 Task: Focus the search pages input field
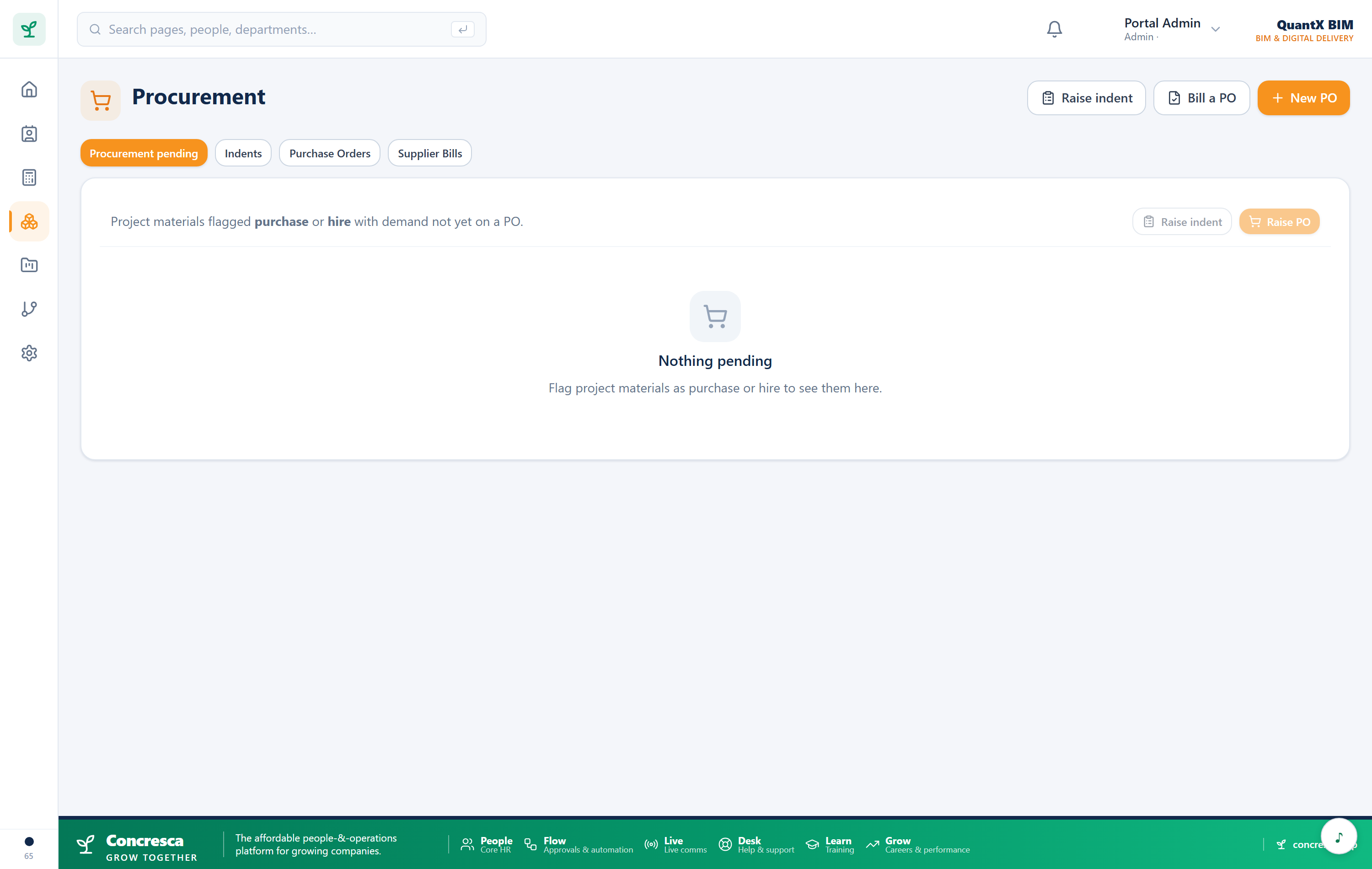(x=281, y=29)
